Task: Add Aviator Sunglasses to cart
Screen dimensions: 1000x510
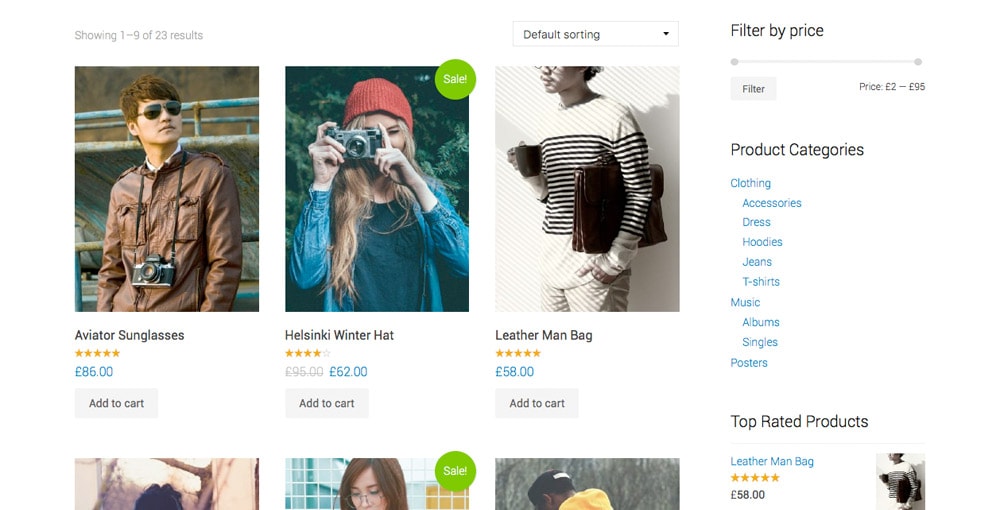Action: tap(116, 403)
